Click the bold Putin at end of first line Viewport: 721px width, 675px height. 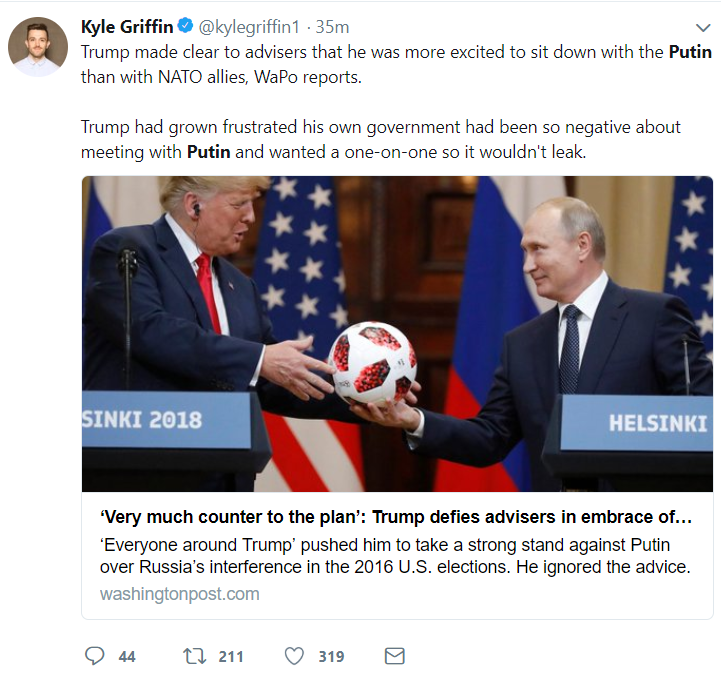coord(690,52)
